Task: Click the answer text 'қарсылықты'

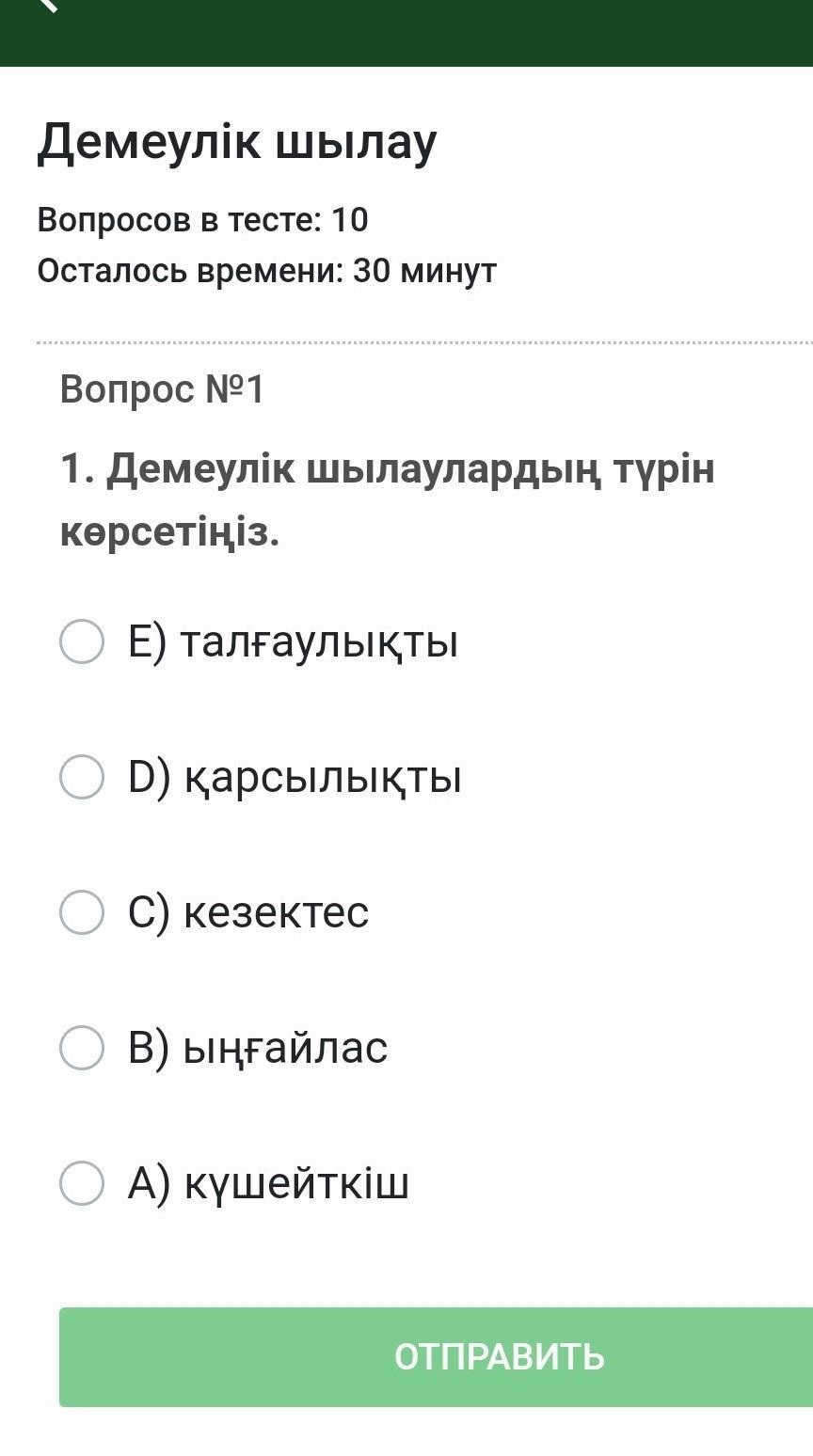Action: (x=322, y=779)
